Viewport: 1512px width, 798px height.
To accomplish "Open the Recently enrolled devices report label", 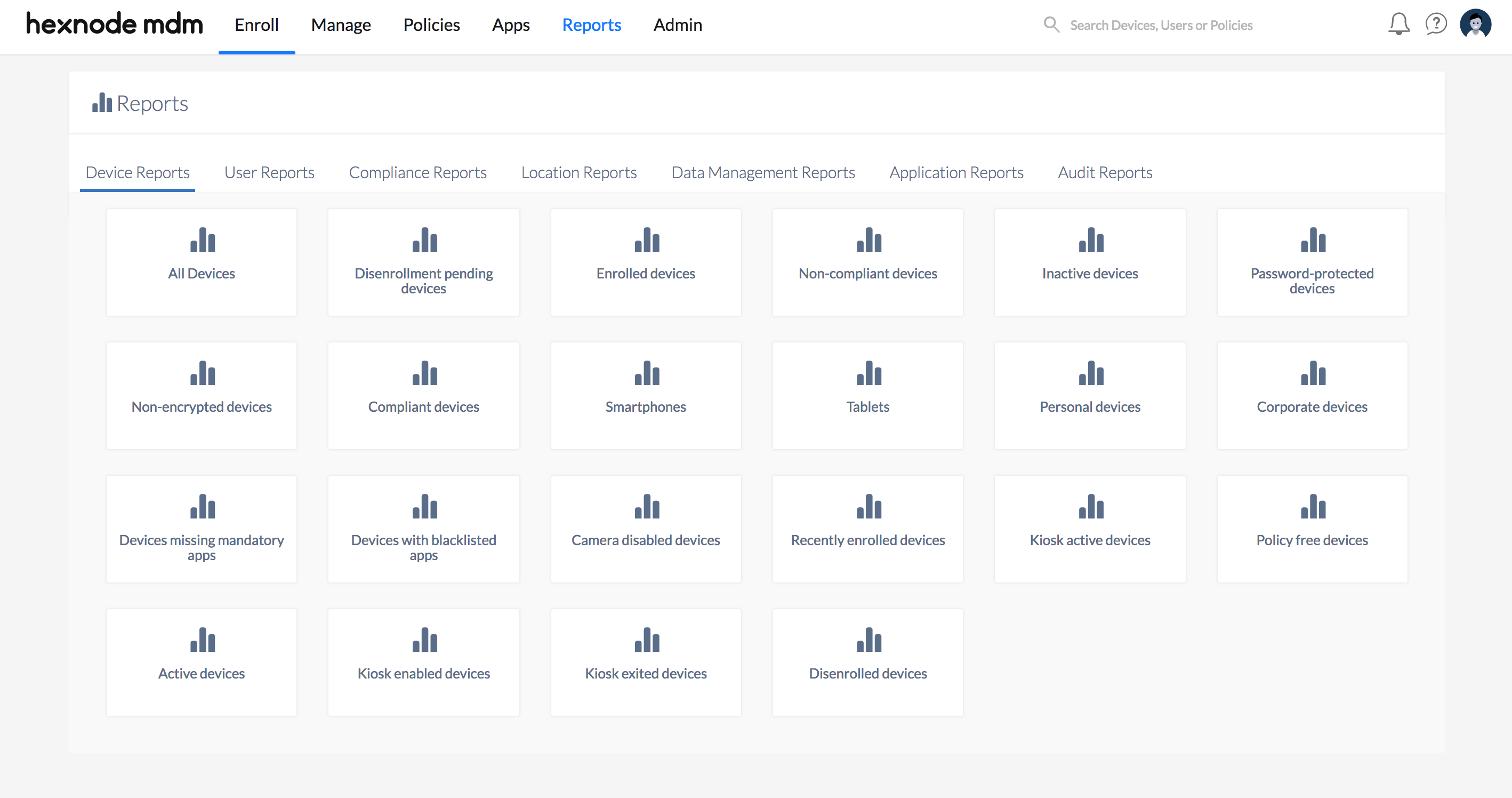I will click(867, 540).
